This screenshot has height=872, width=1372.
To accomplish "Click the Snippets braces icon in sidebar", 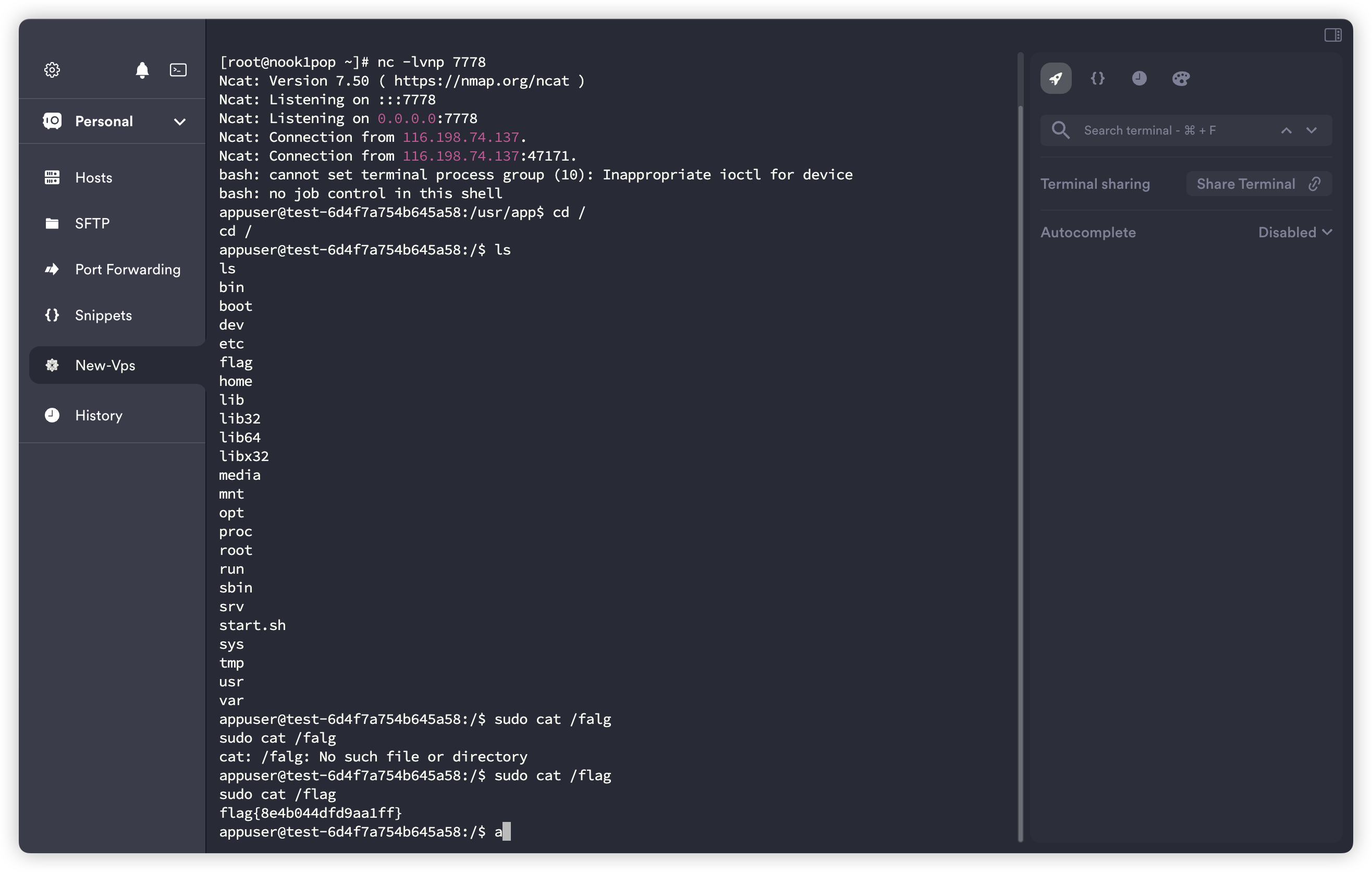I will tap(52, 315).
